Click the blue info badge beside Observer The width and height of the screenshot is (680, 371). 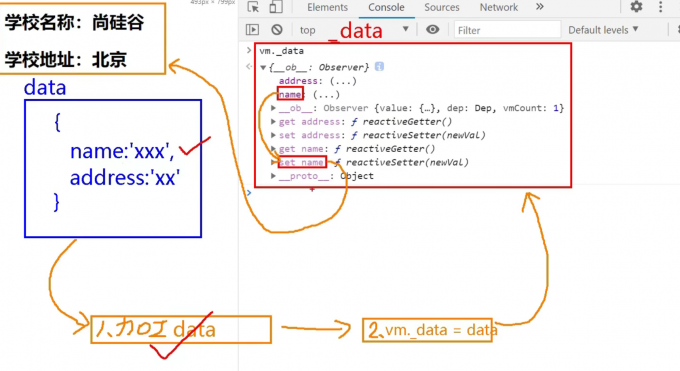tap(379, 66)
